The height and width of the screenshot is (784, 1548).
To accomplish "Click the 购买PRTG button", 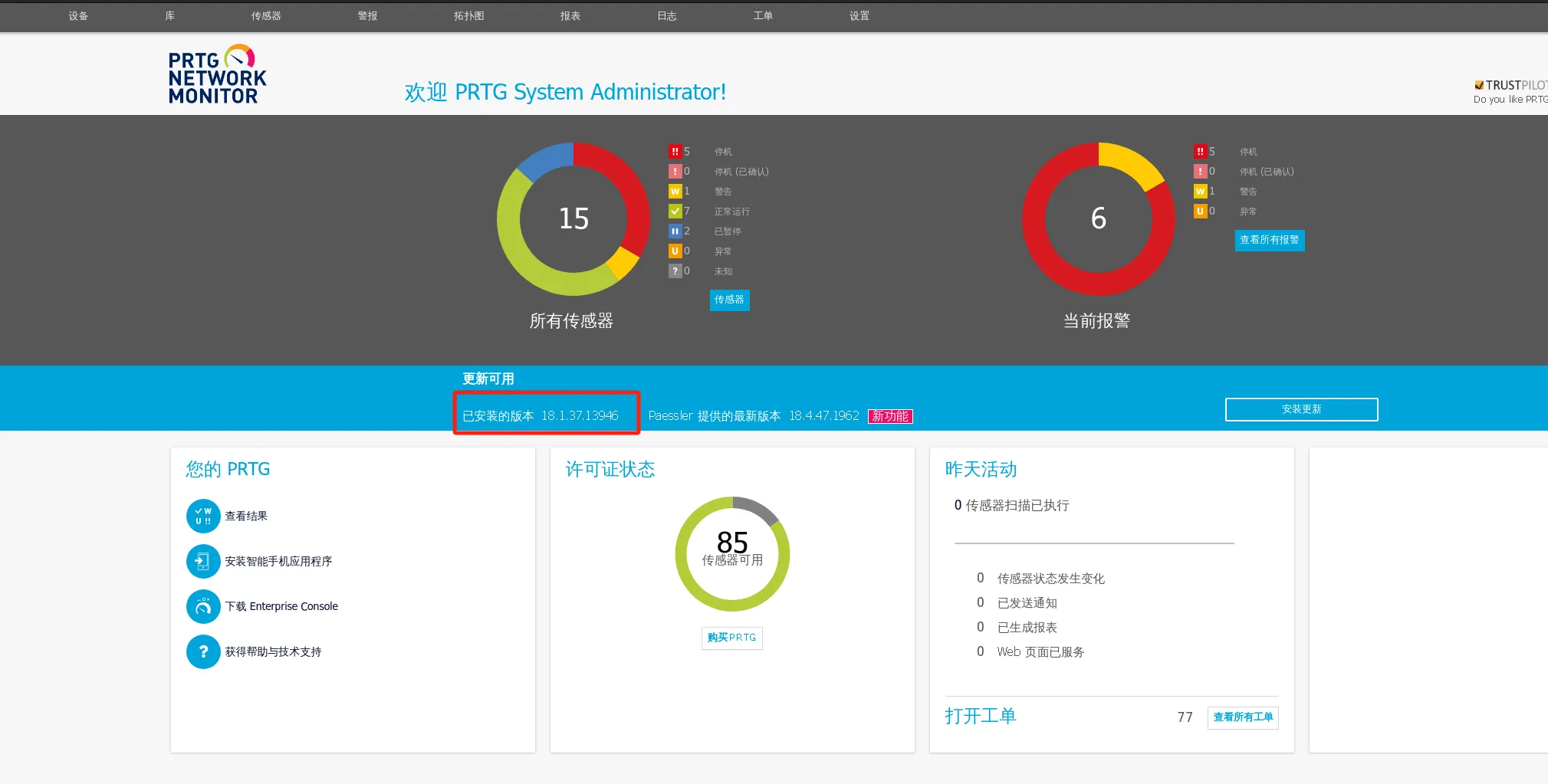I will (x=731, y=638).
